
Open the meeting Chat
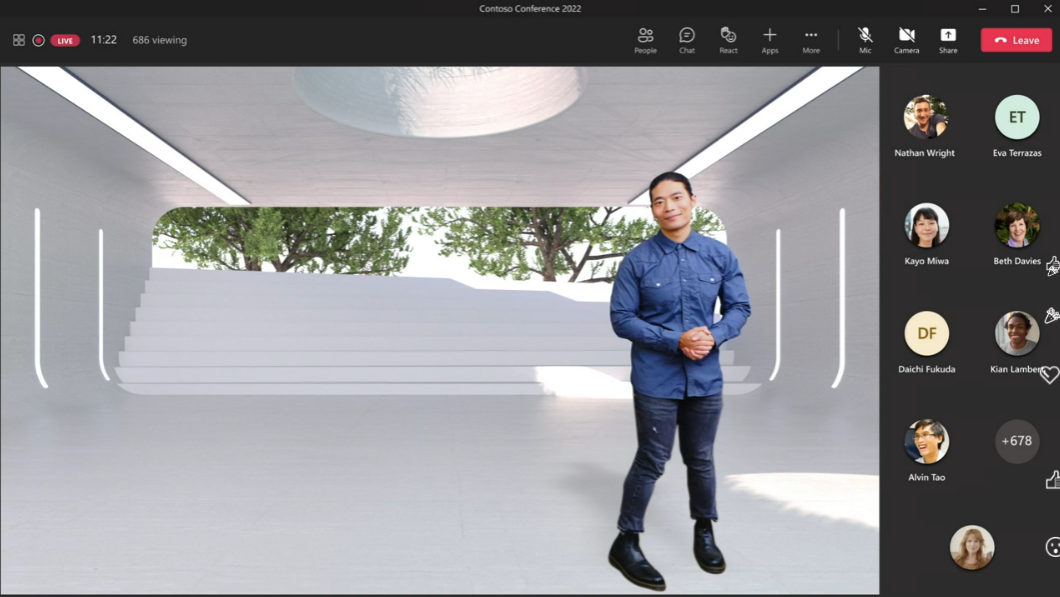coord(687,40)
